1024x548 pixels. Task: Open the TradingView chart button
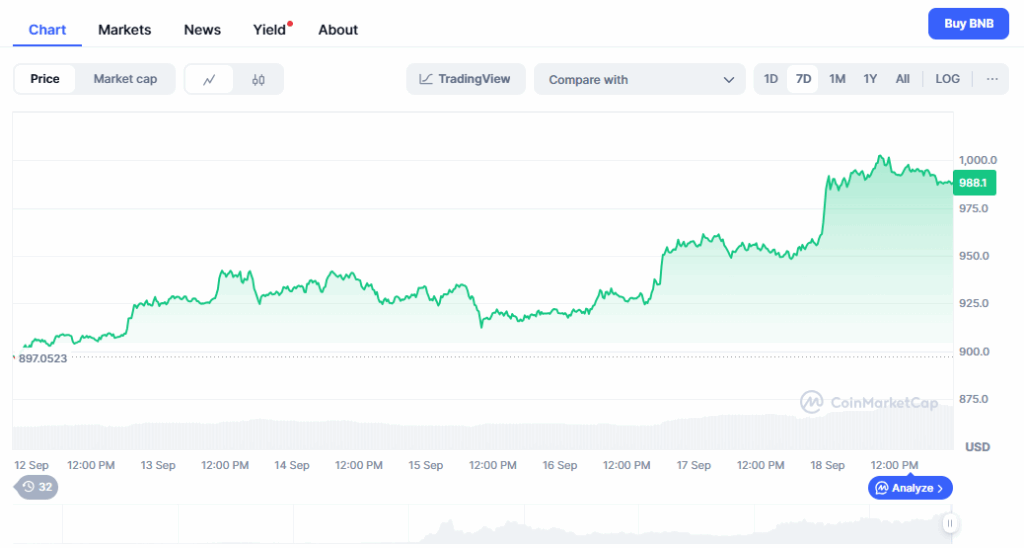tap(465, 79)
